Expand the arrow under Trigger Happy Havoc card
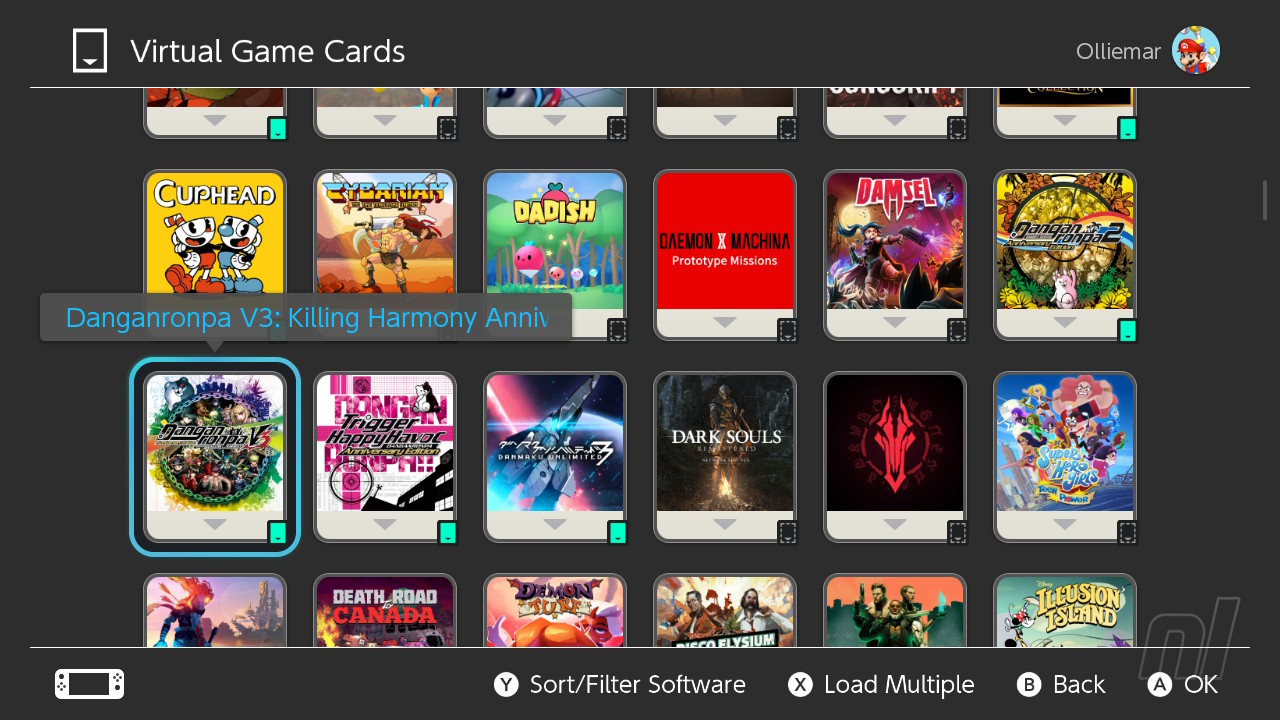1280x720 pixels. pyautogui.click(x=385, y=525)
